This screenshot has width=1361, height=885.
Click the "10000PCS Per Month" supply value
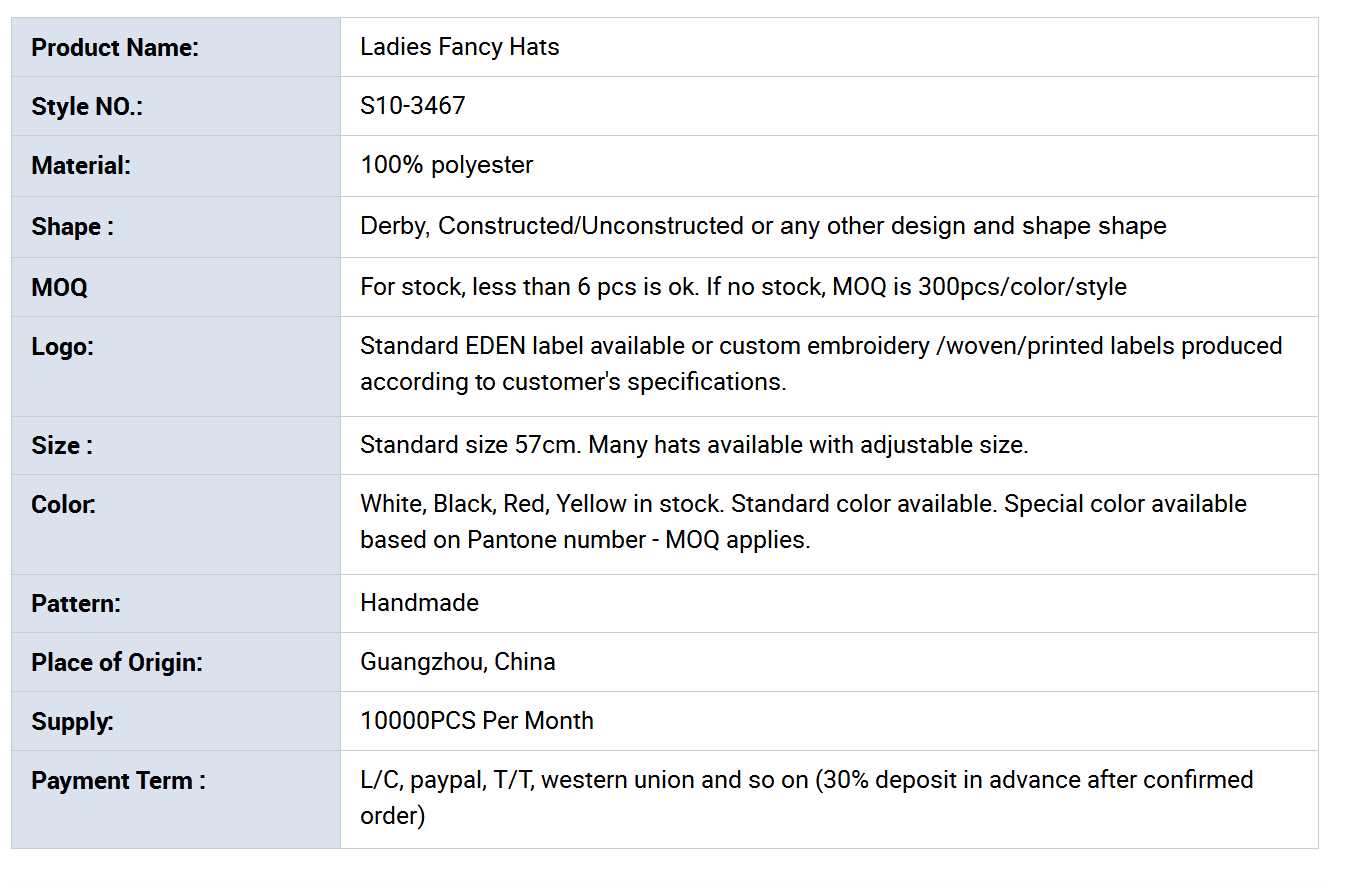[x=476, y=721]
